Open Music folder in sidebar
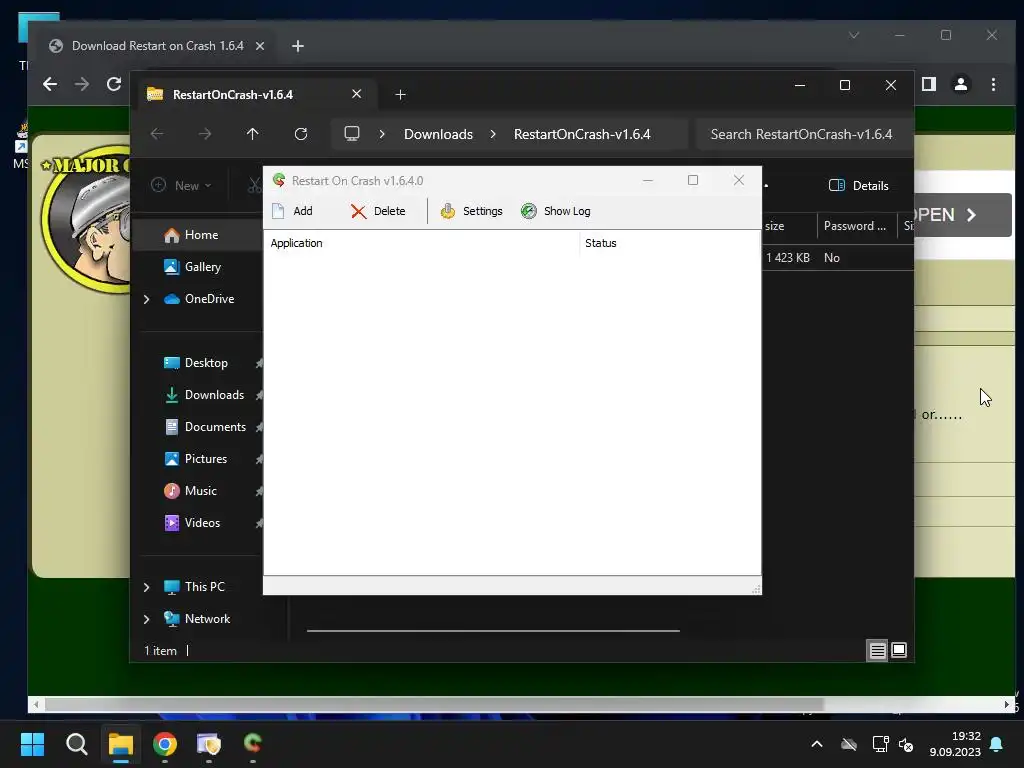The image size is (1024, 768). coord(191,490)
